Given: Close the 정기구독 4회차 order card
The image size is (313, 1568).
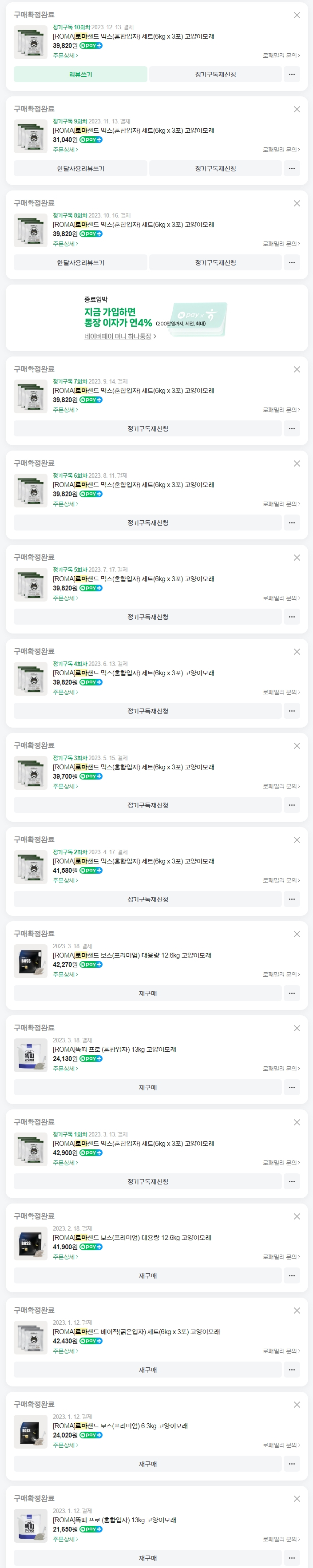Looking at the screenshot, I should [x=297, y=652].
